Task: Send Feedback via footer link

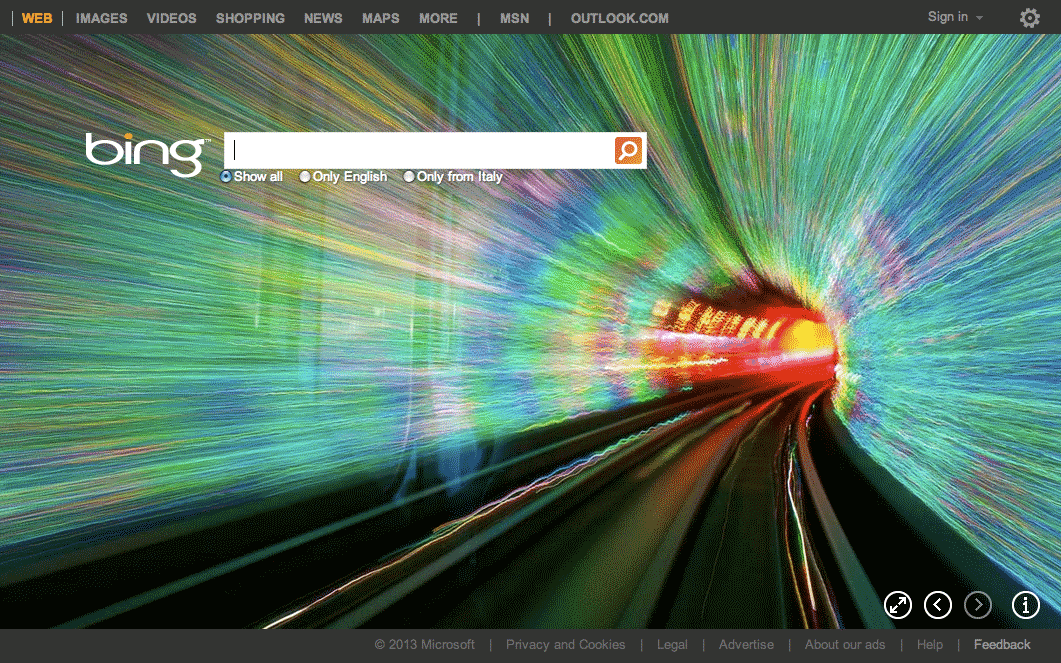Action: [x=1002, y=645]
